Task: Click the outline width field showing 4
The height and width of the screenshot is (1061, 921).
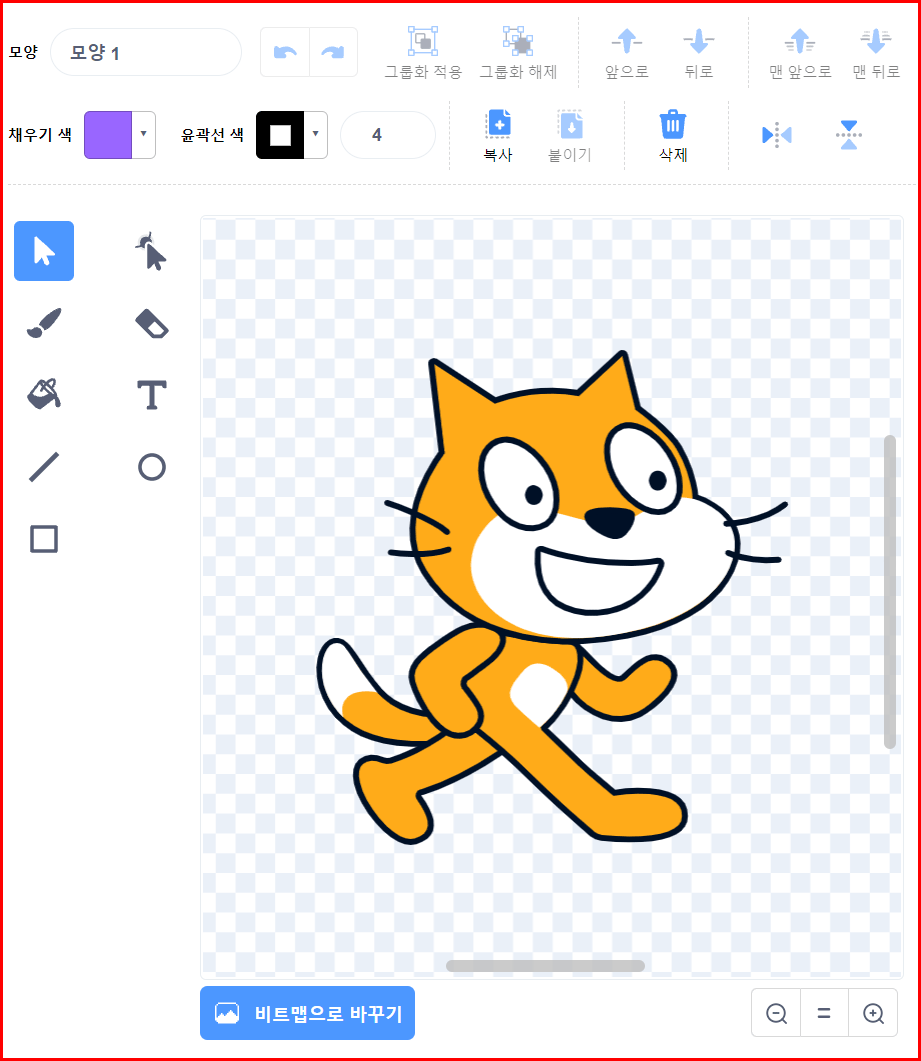Action: (388, 135)
